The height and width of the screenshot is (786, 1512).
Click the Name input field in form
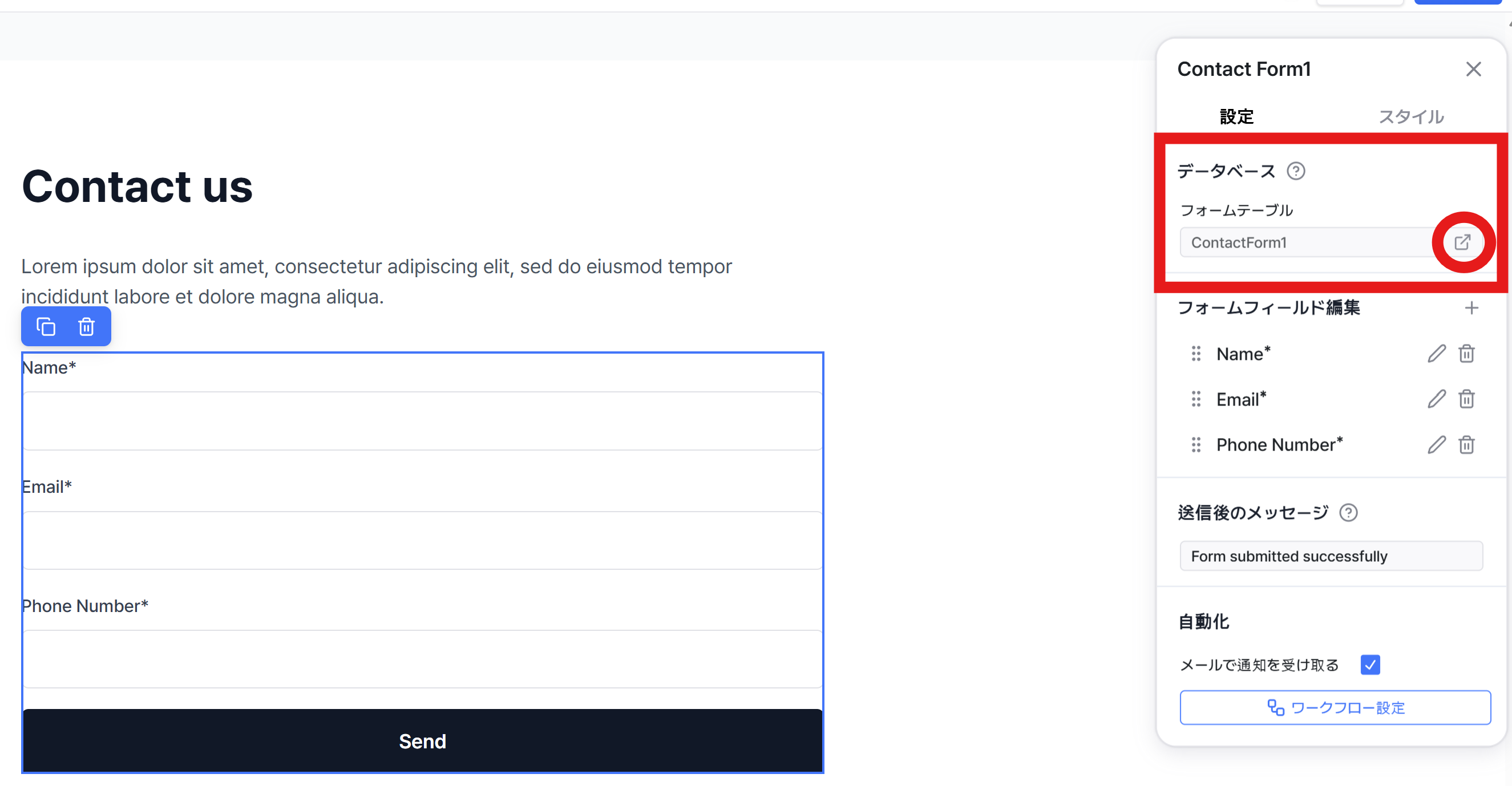tap(422, 420)
